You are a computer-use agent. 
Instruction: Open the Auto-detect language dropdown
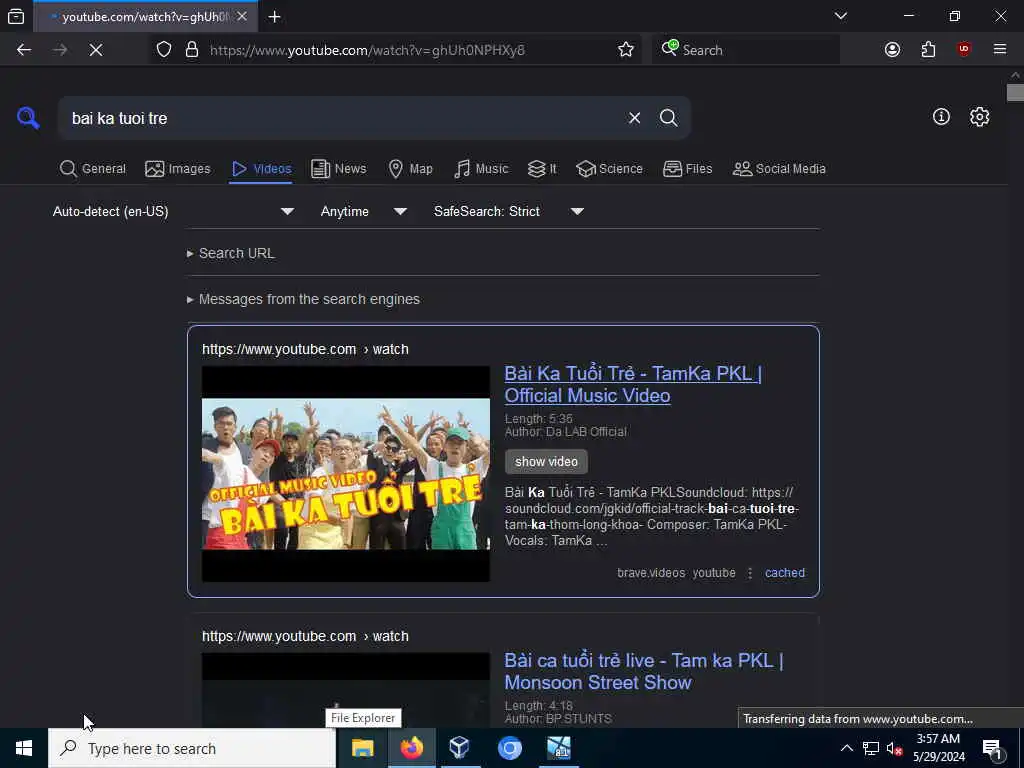pos(173,212)
